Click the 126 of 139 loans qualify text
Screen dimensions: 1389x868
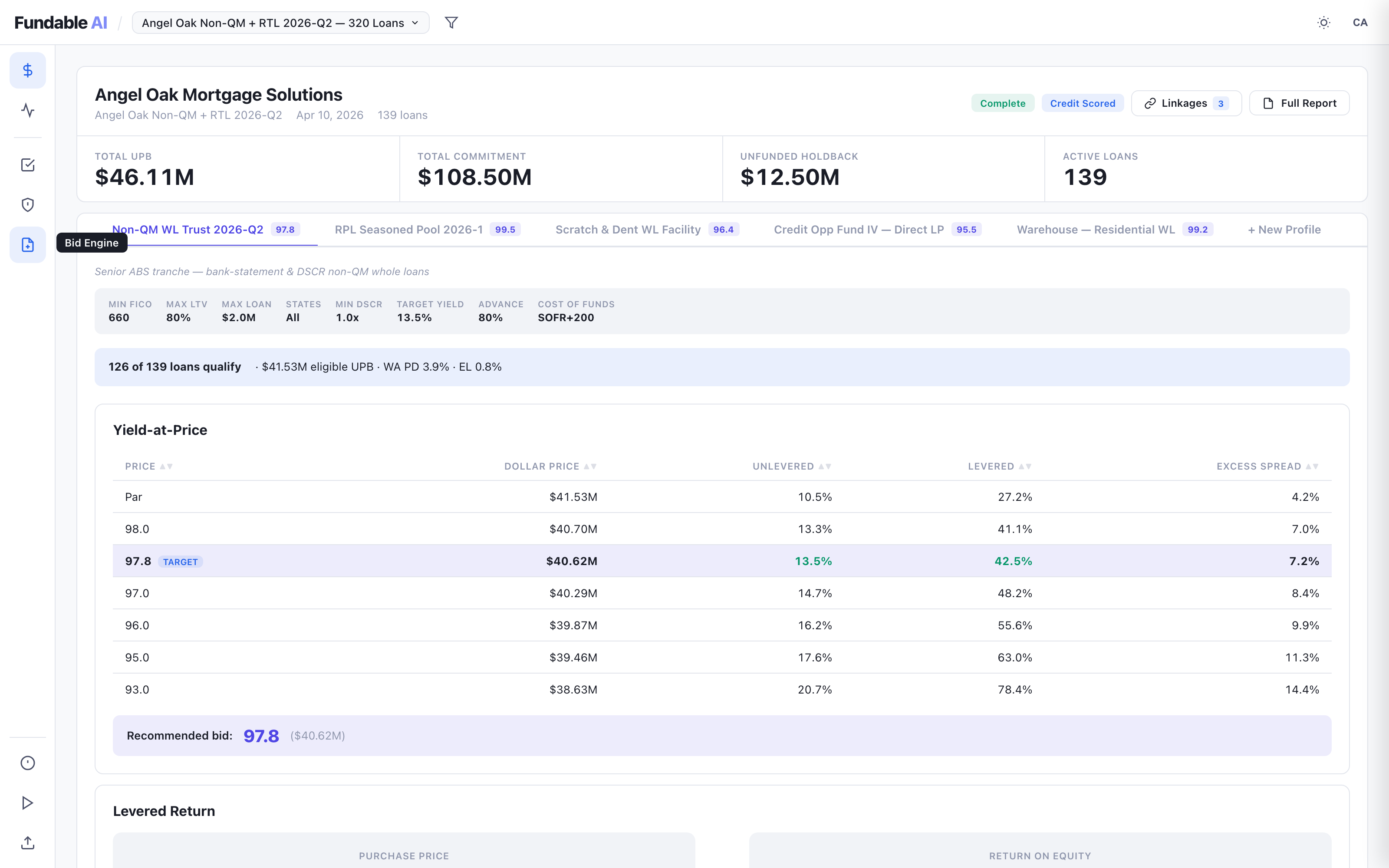174,367
